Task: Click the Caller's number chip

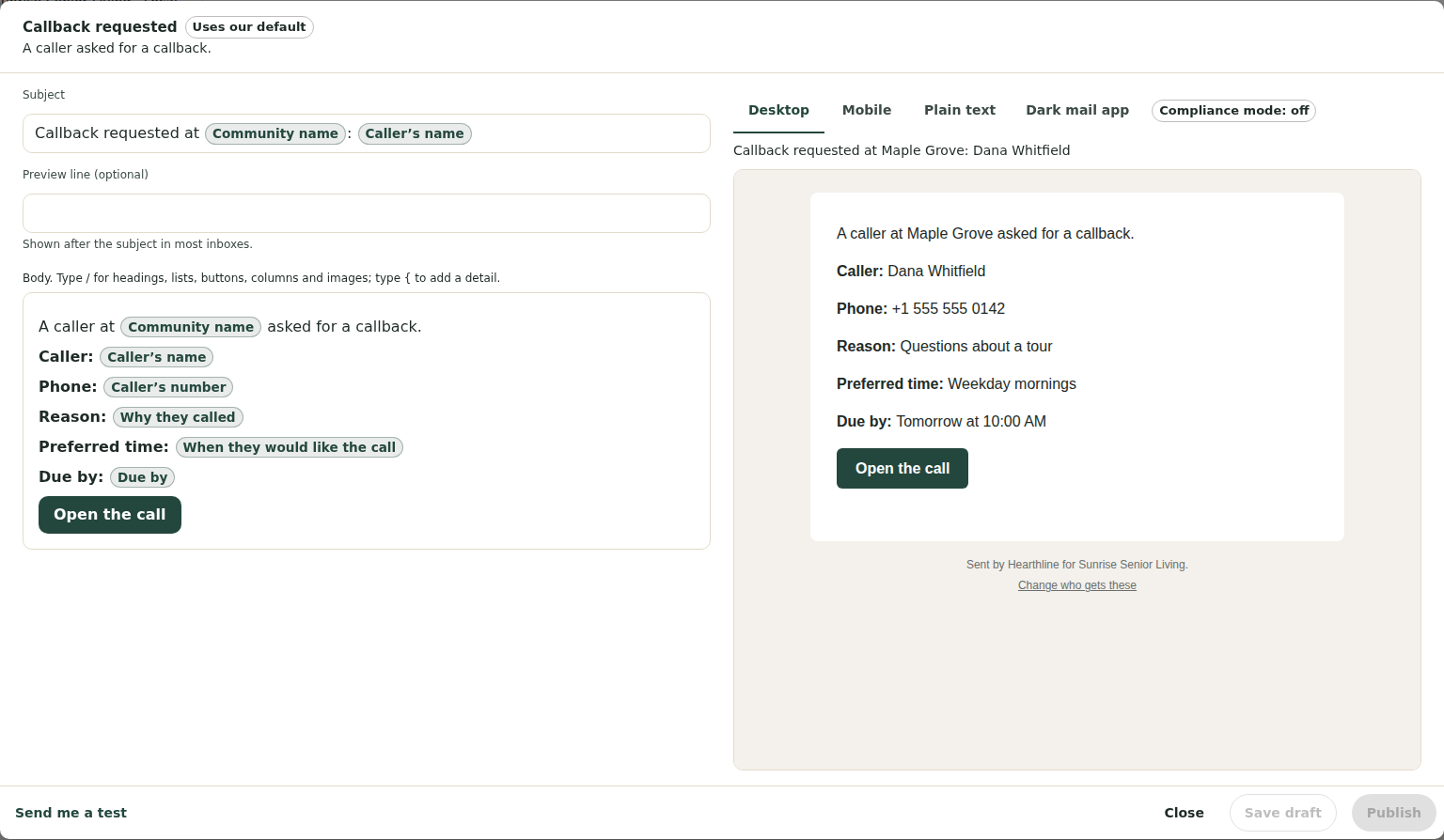Action: coord(168,387)
